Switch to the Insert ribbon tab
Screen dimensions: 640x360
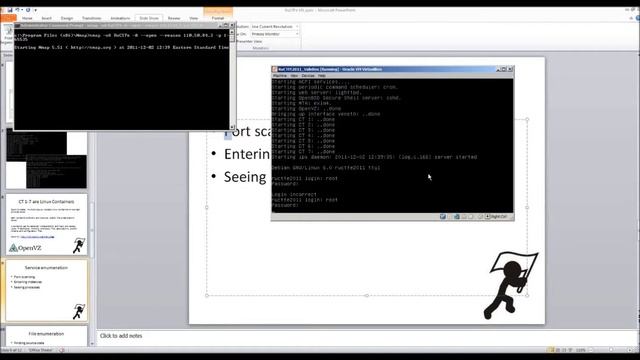point(47,18)
